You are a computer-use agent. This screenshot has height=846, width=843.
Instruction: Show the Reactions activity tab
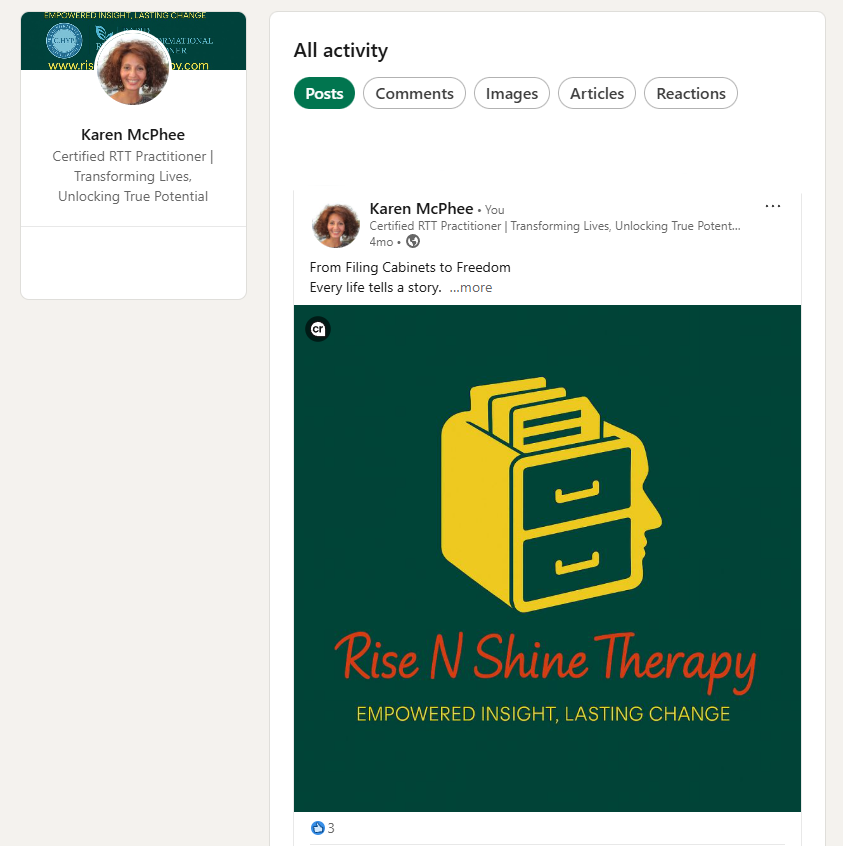point(691,93)
